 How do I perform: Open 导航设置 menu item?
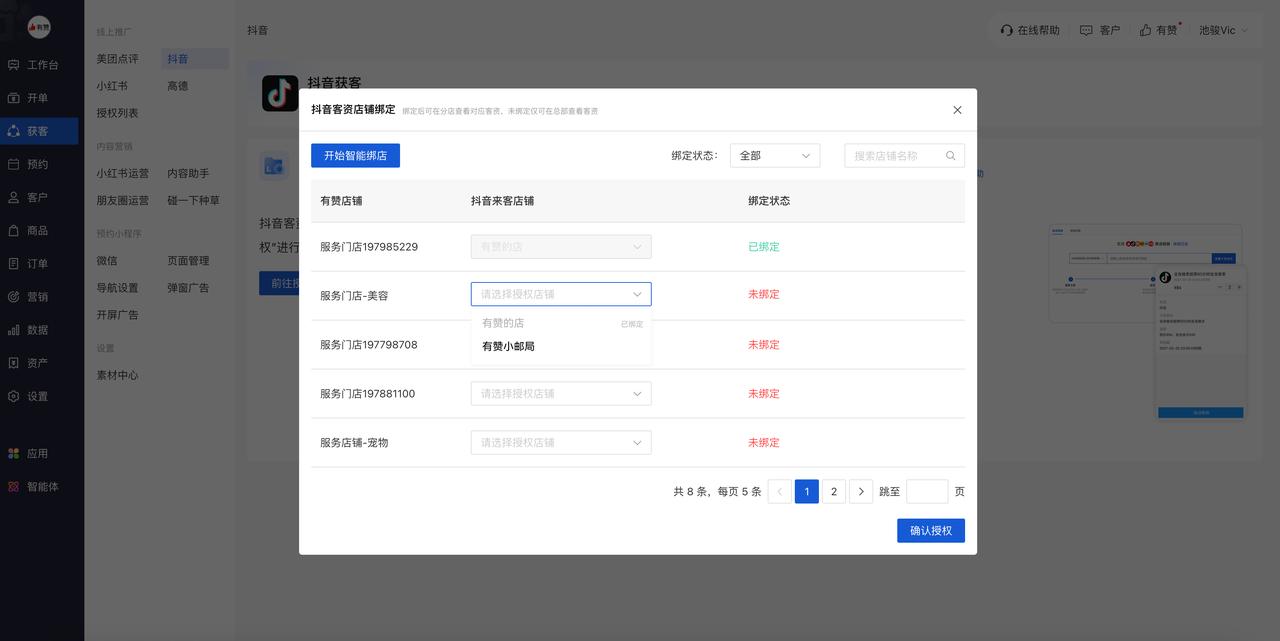118,287
